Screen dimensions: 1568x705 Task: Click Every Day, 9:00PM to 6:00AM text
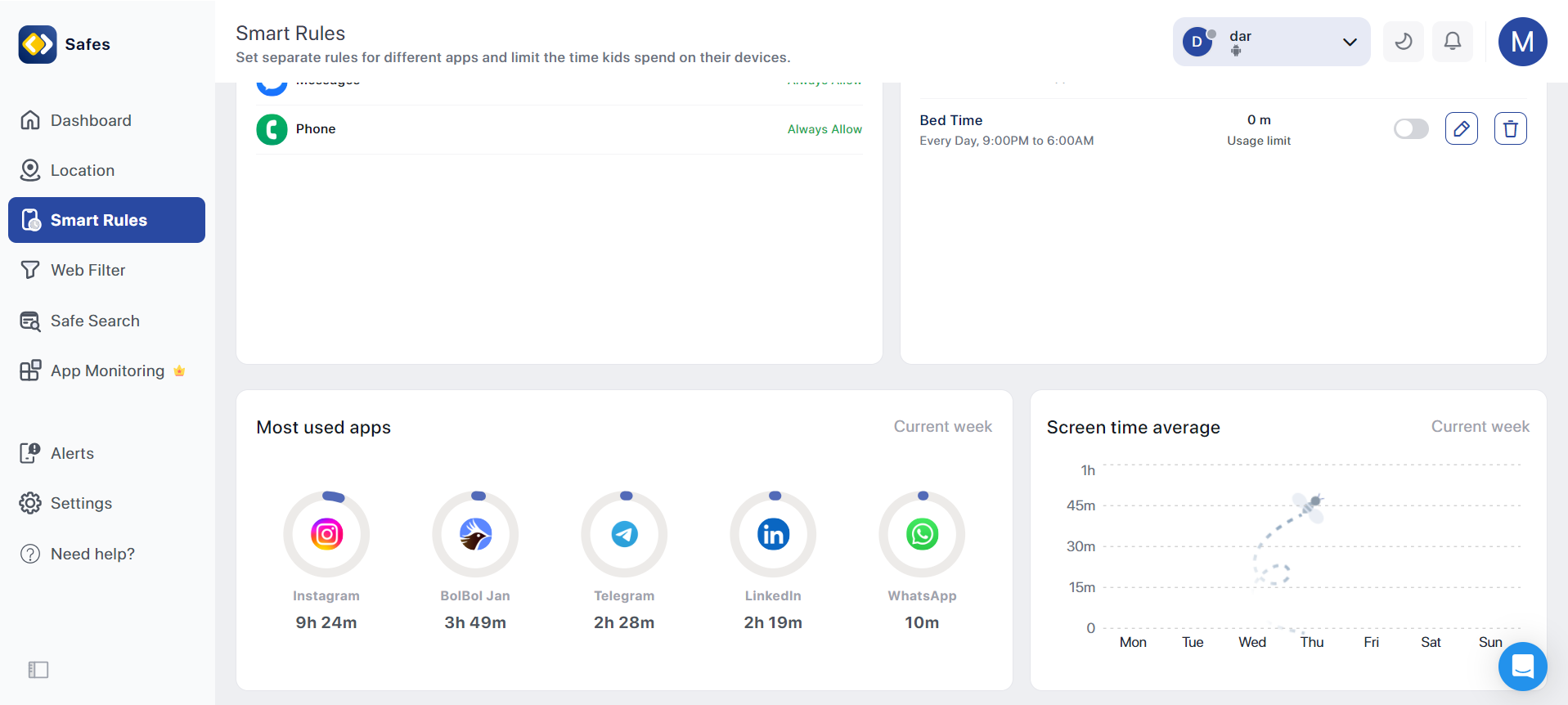(1006, 141)
